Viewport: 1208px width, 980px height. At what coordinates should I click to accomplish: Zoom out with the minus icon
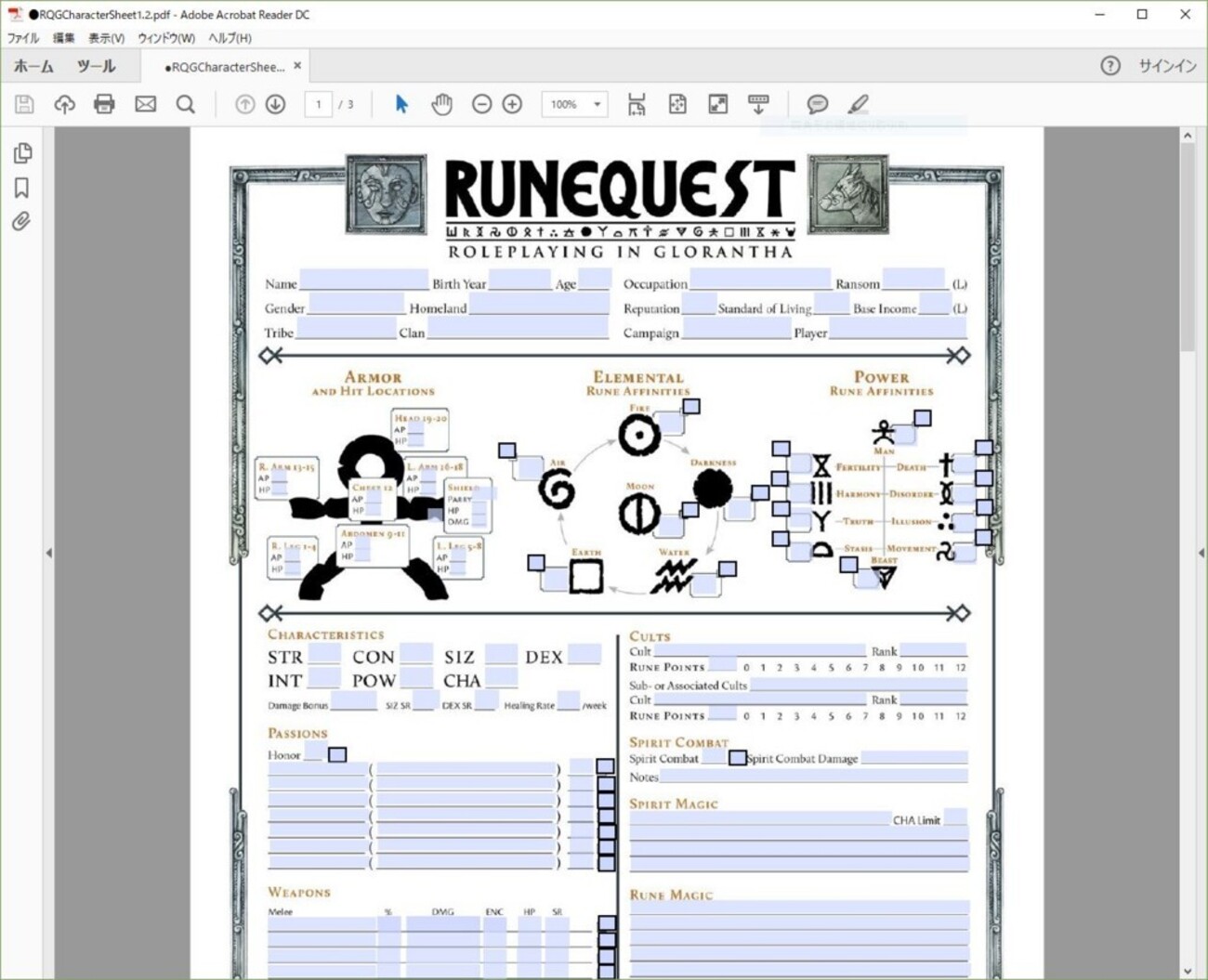point(481,104)
